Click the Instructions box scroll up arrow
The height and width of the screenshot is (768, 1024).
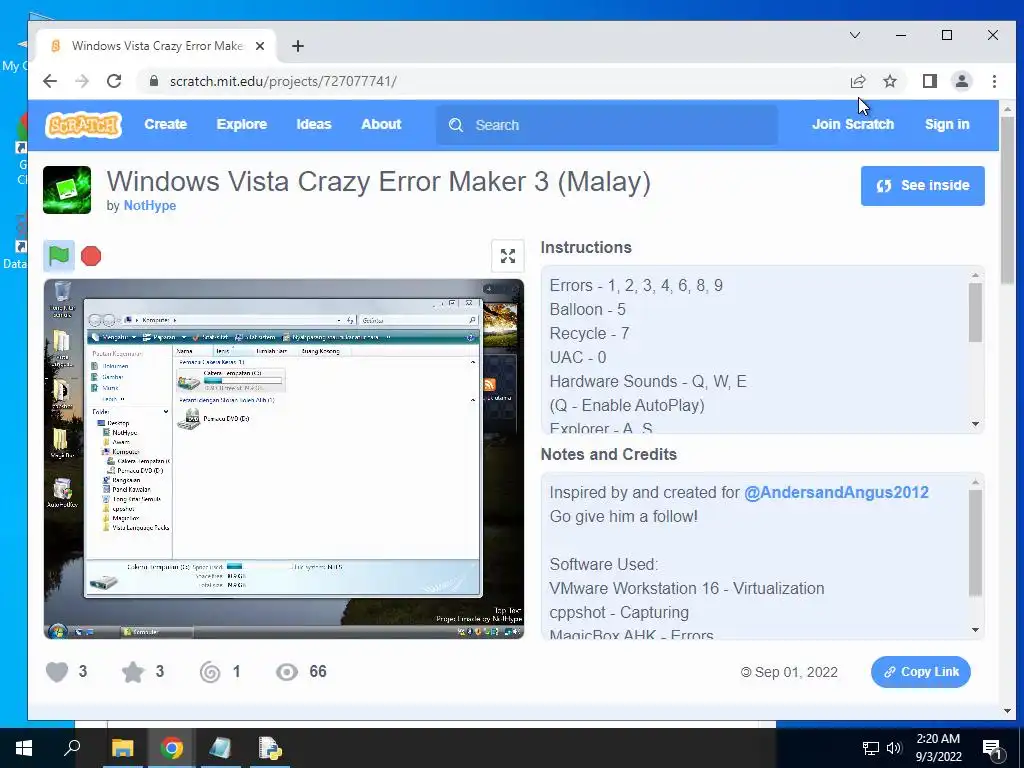pos(976,275)
